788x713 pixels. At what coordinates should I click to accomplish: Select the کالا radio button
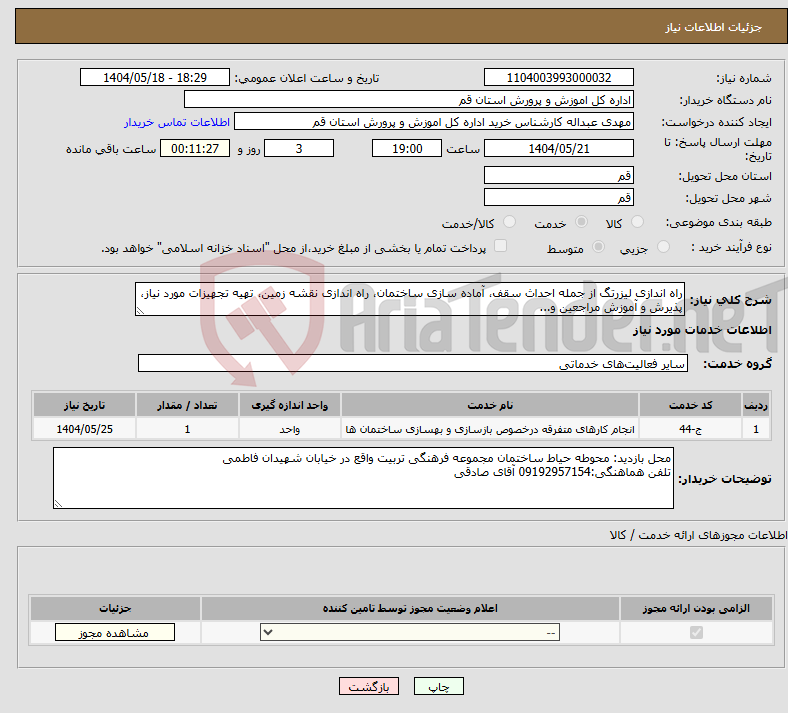point(637,222)
